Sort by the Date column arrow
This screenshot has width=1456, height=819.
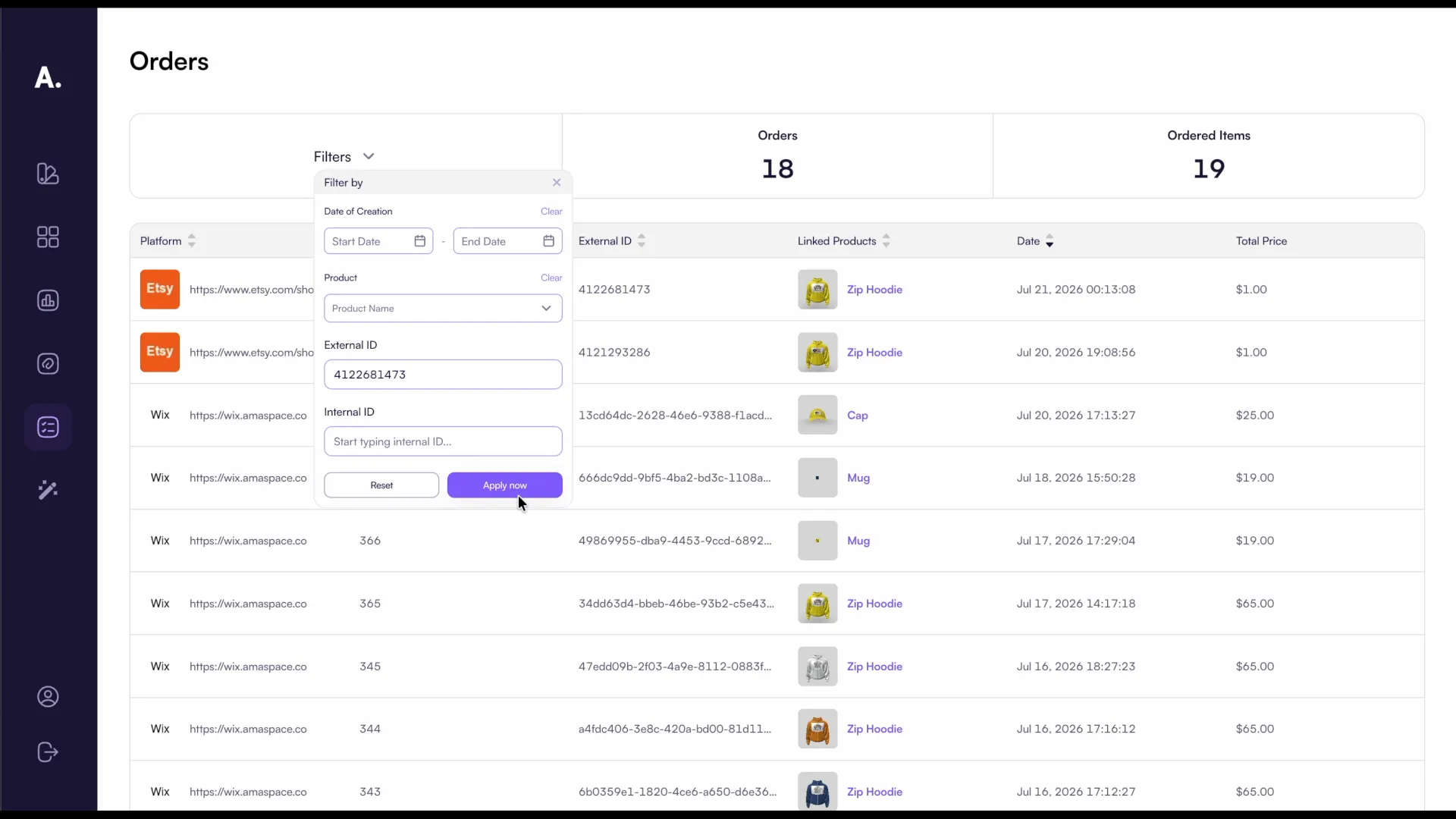(1050, 241)
